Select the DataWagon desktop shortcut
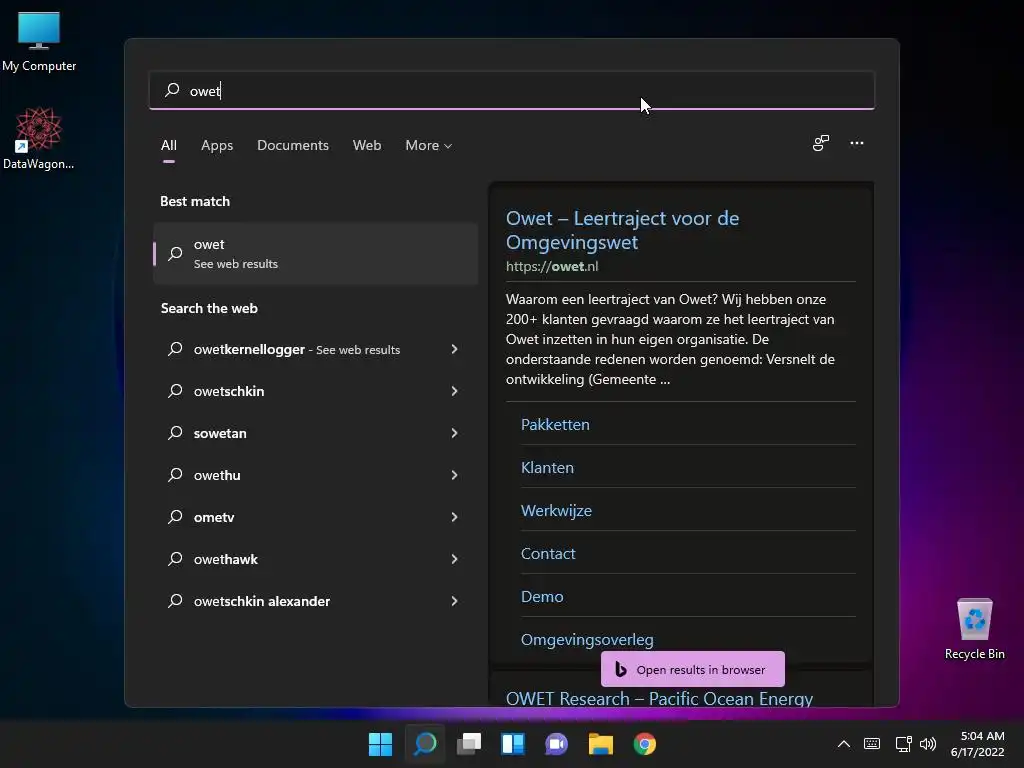This screenshot has width=1024, height=768. tap(39, 138)
